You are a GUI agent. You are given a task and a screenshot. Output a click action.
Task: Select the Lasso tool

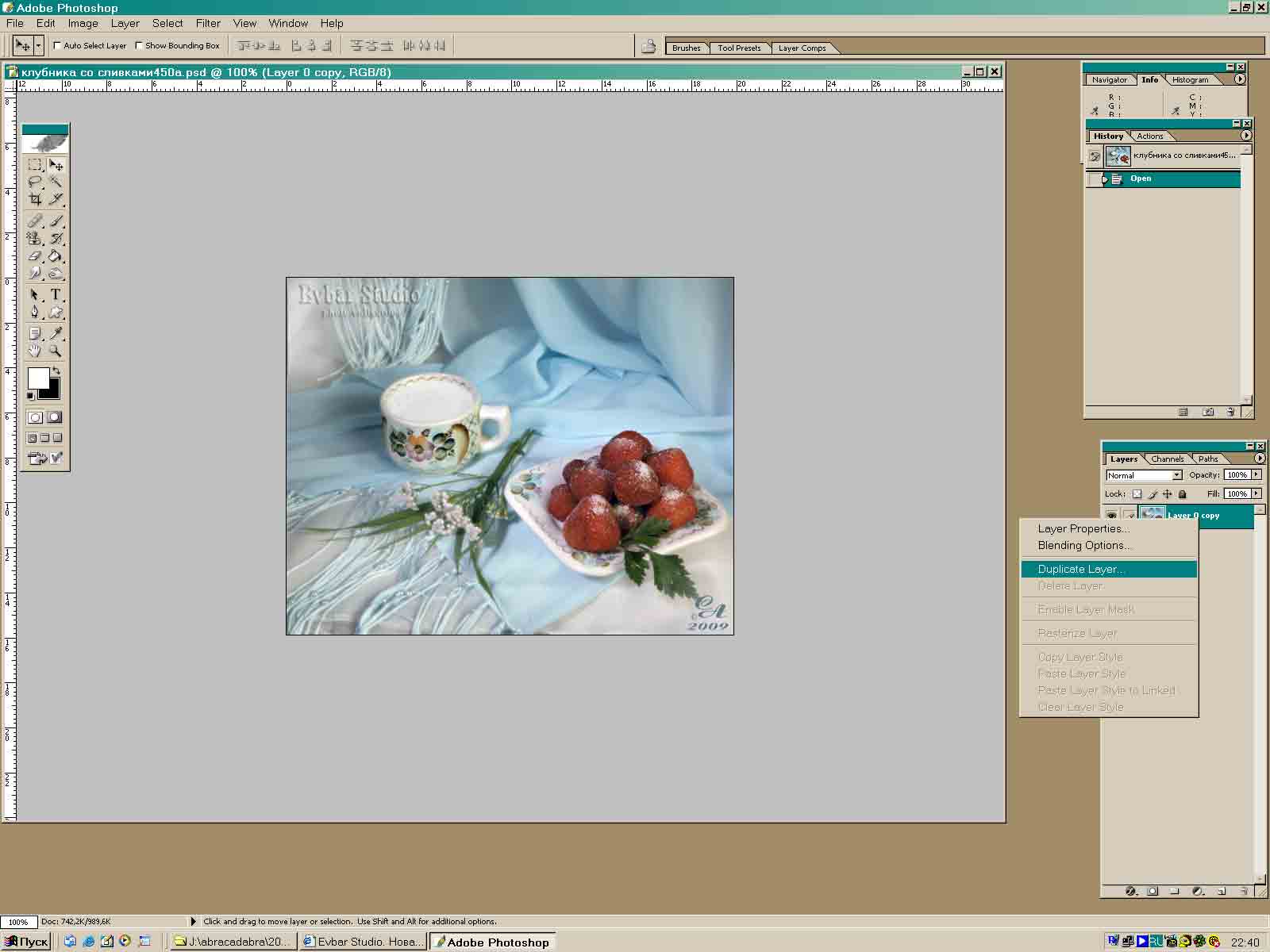(x=35, y=182)
